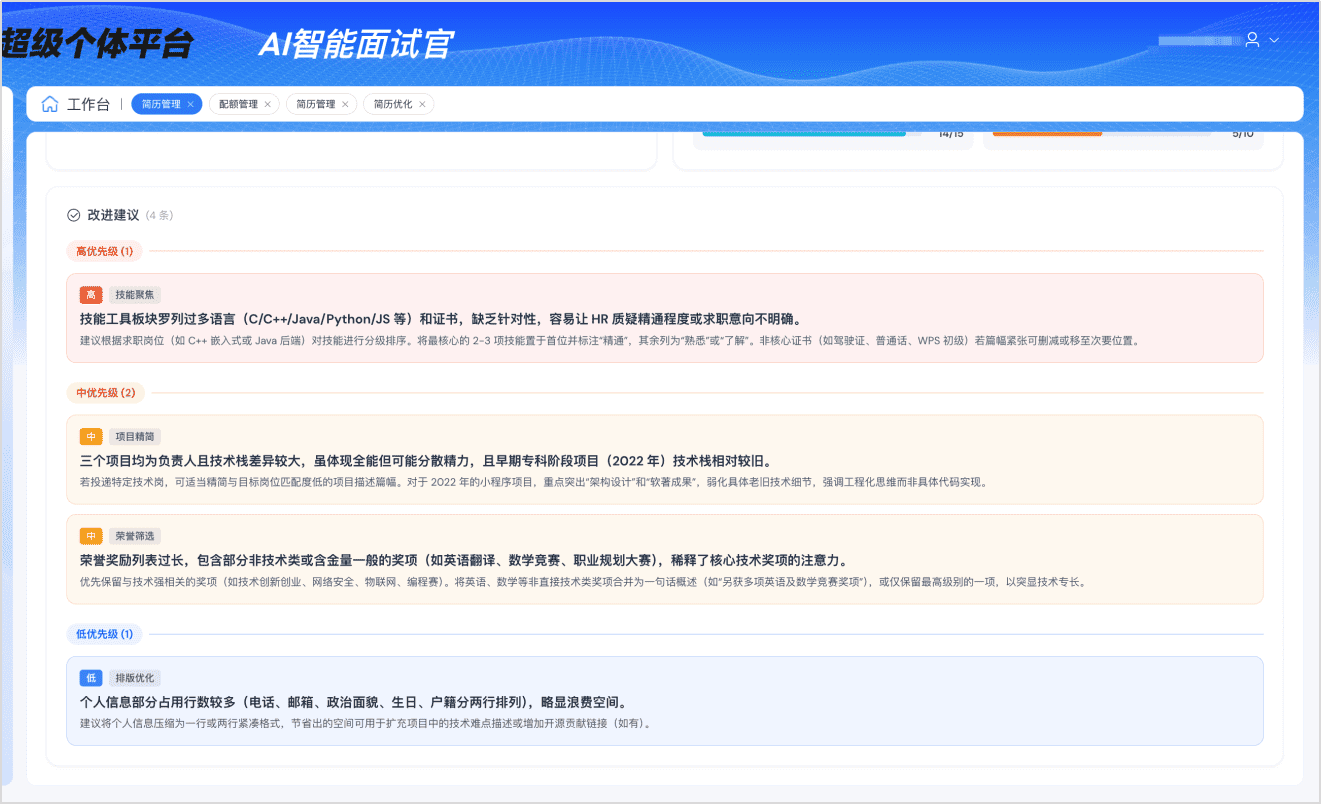The width and height of the screenshot is (1322, 806).
Task: Click the AI智能面试官 header title
Action: click(x=355, y=44)
